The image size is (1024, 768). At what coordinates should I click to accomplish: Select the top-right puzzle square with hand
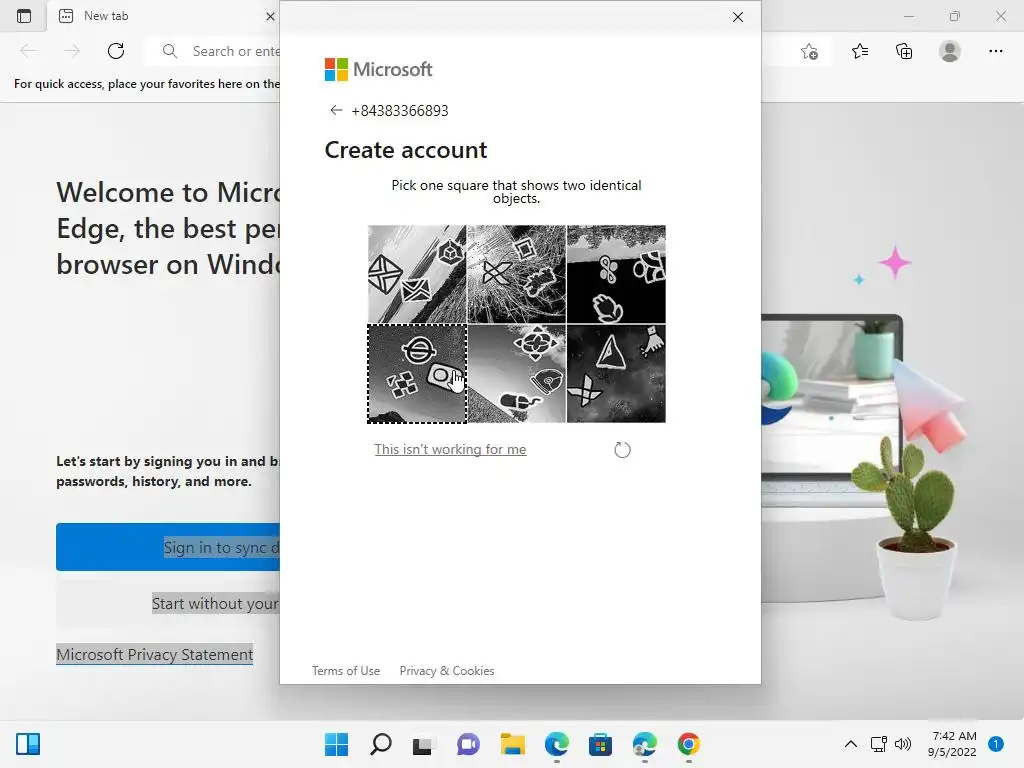click(616, 274)
